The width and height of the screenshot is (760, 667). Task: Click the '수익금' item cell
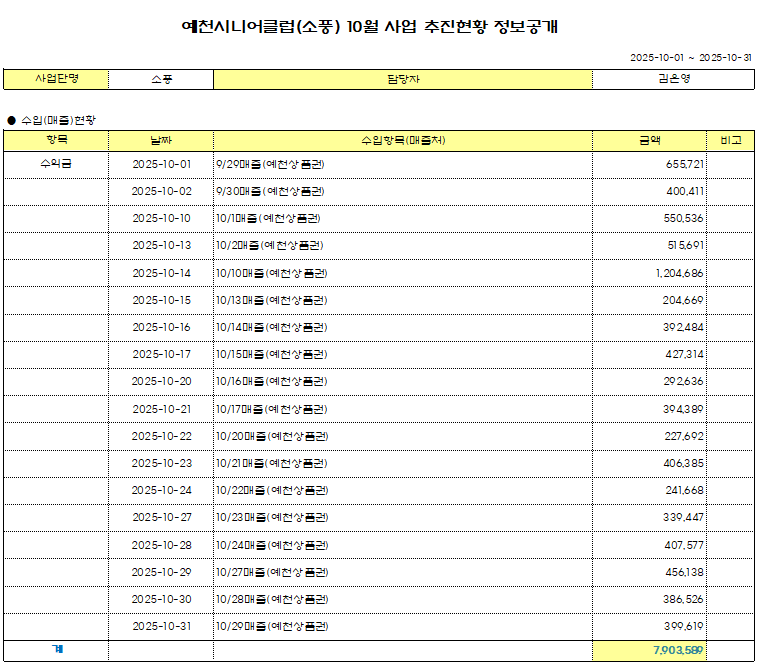coord(56,163)
